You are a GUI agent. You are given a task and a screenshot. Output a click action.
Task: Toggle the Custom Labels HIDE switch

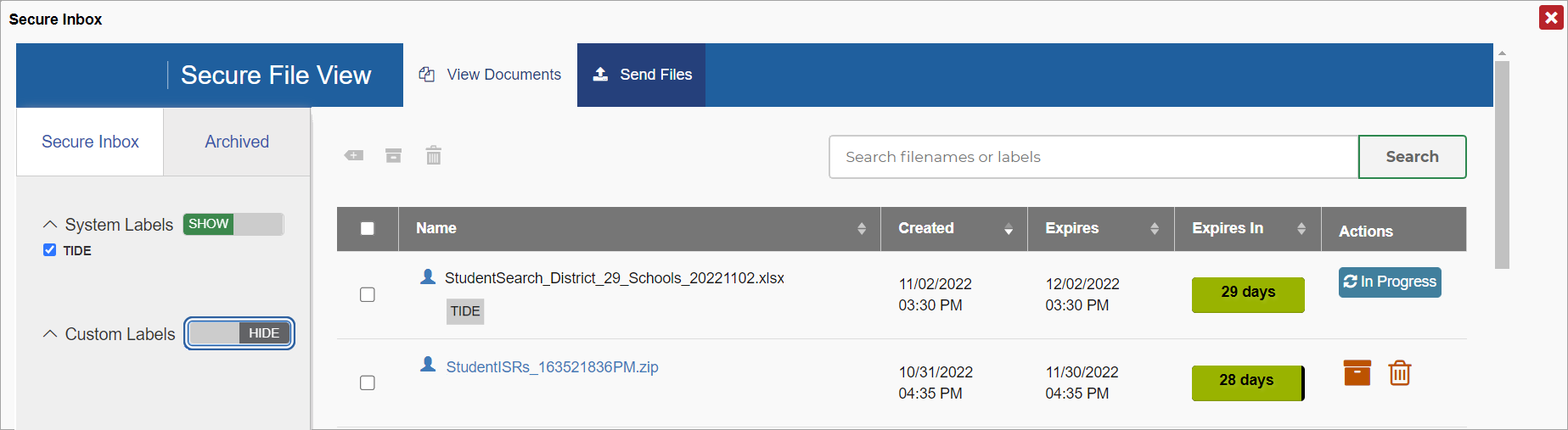239,333
